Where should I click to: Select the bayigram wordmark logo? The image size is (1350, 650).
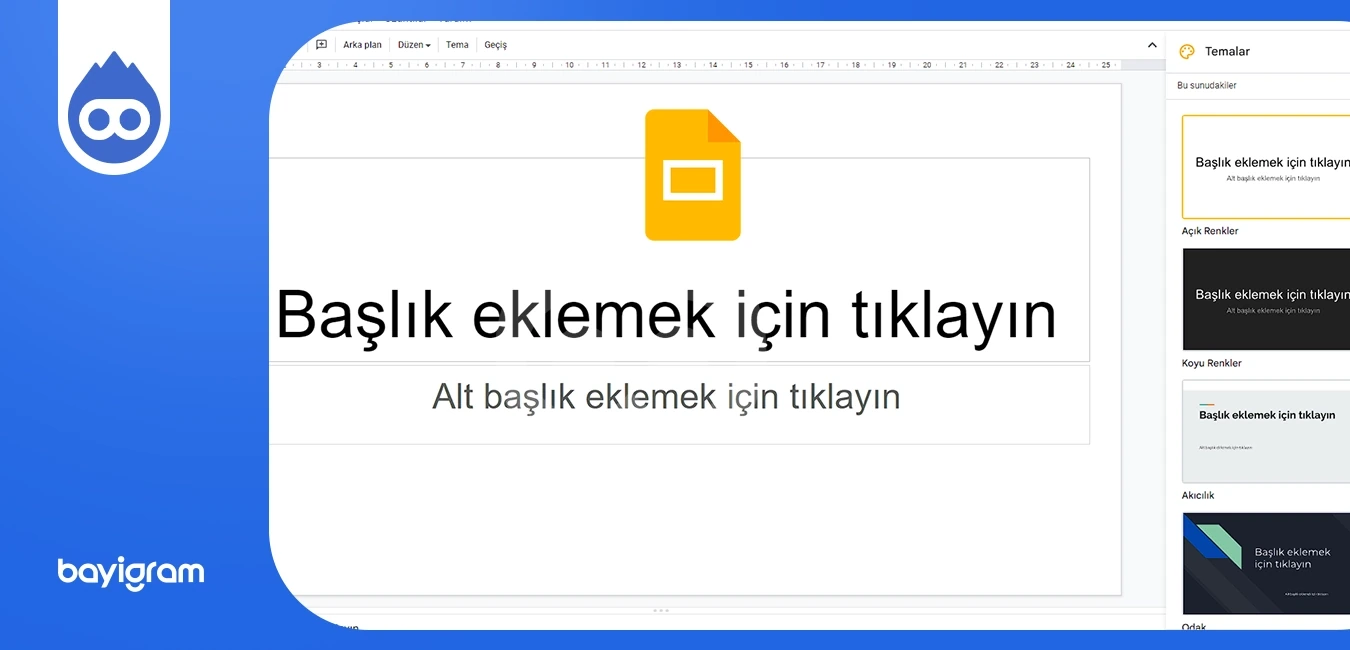pyautogui.click(x=130, y=572)
